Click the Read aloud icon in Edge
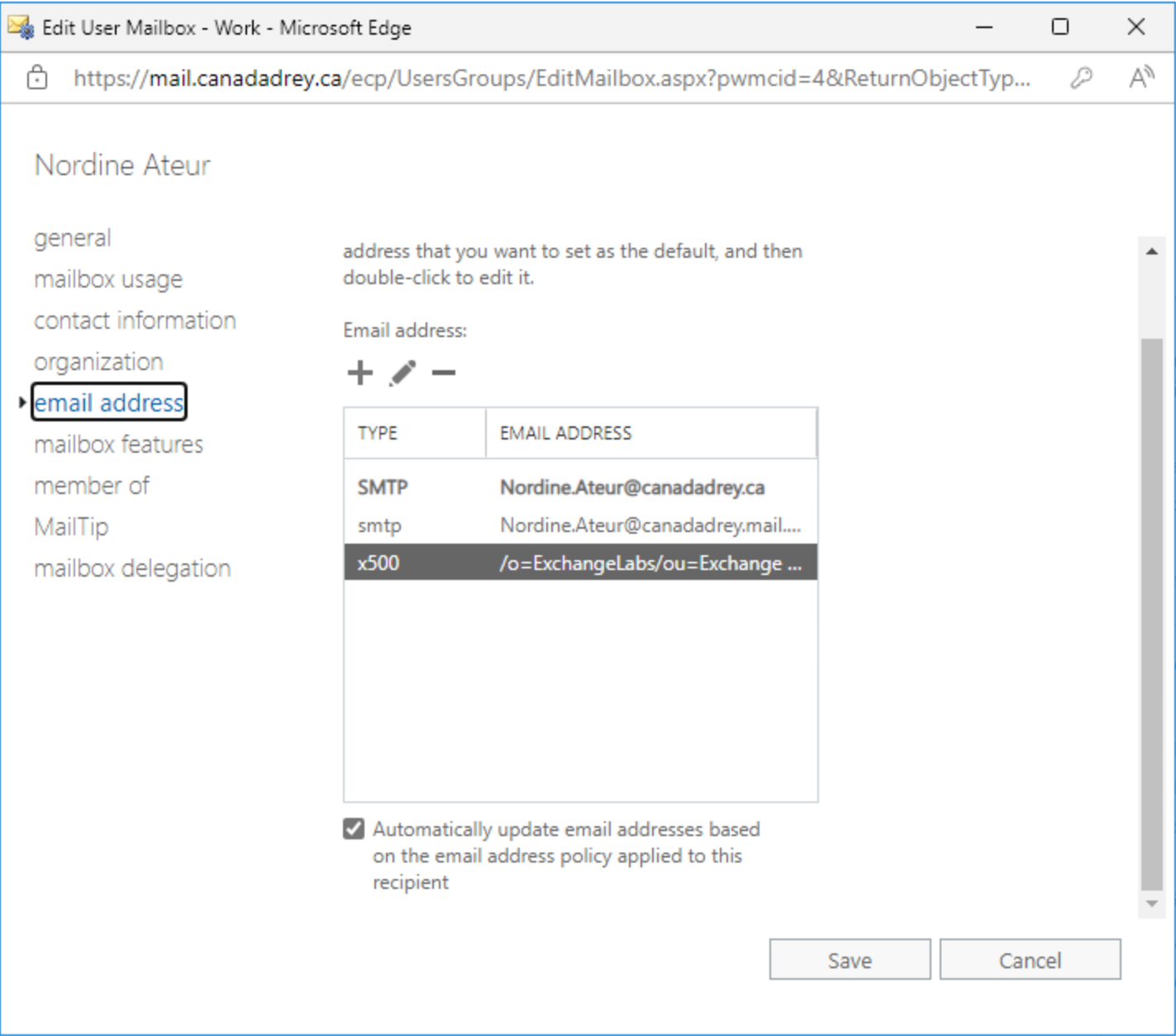The width and height of the screenshot is (1176, 1036). coord(1142,77)
